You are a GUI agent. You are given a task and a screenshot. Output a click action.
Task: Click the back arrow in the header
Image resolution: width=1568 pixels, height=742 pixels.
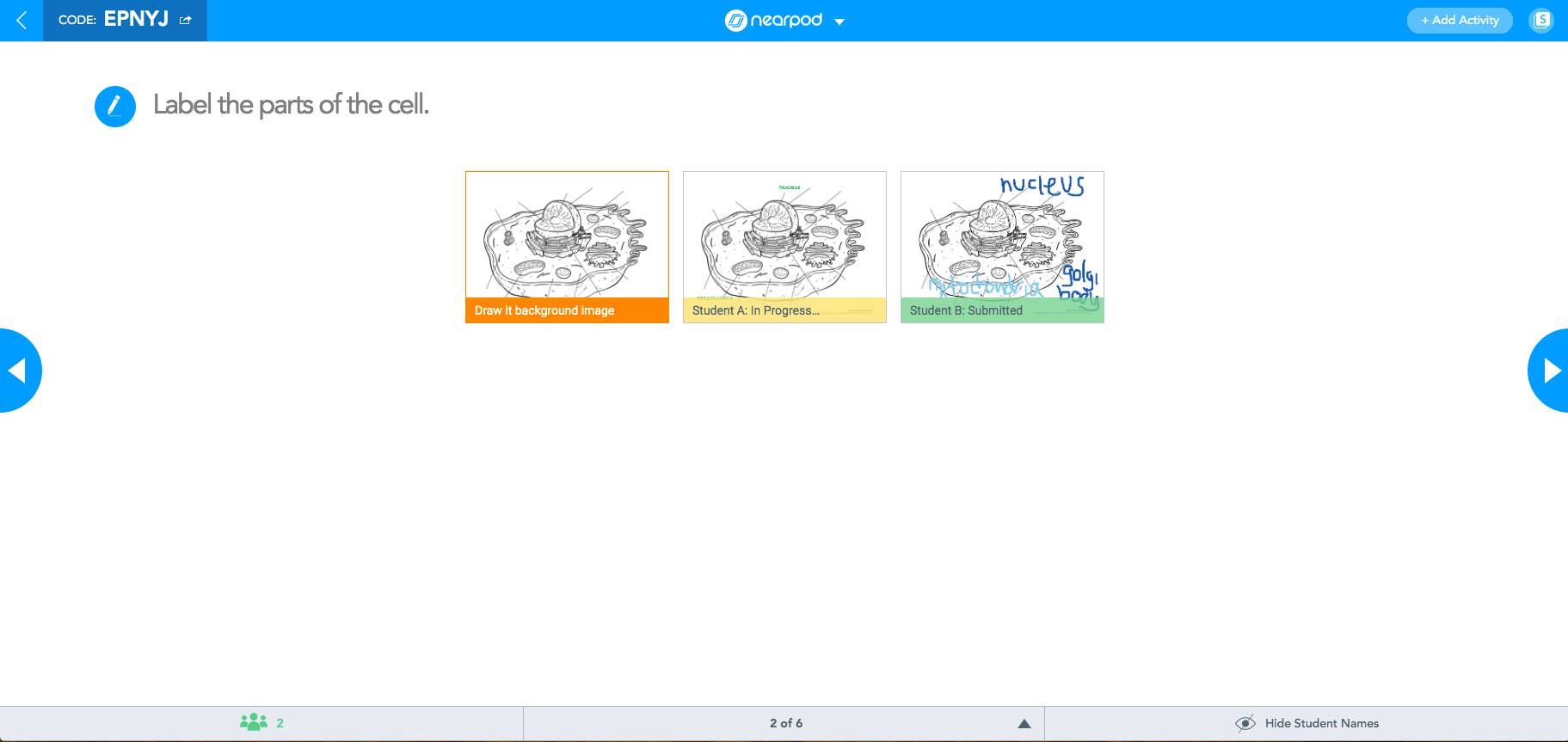point(22,21)
